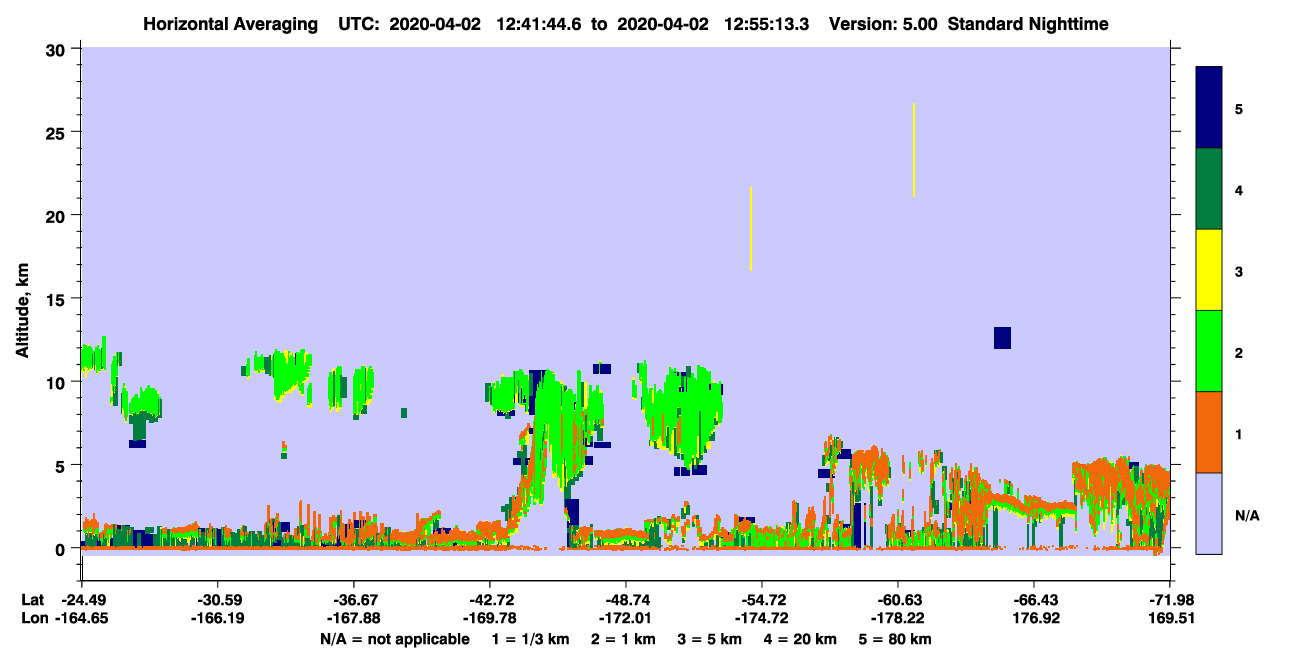Viewport: 1300px width, 667px height.
Task: Click the 'Lat' row label
Action: pyautogui.click(x=32, y=600)
